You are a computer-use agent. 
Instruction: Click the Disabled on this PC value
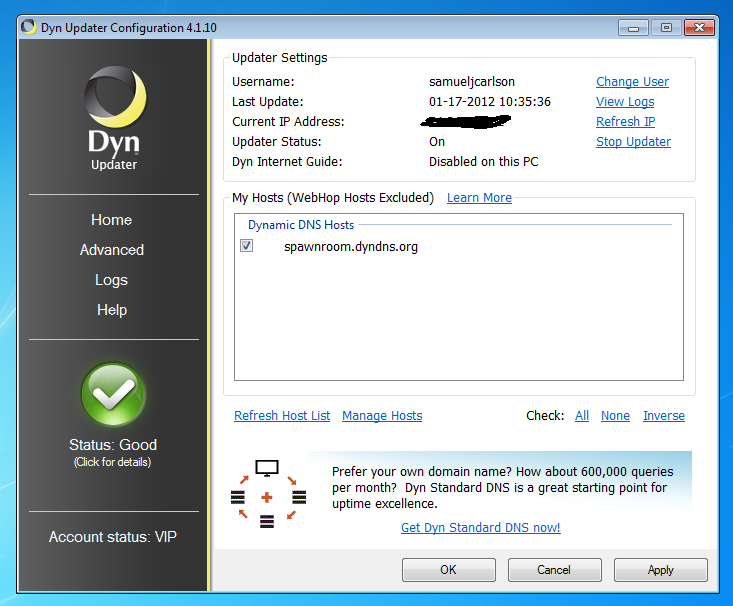coord(483,162)
